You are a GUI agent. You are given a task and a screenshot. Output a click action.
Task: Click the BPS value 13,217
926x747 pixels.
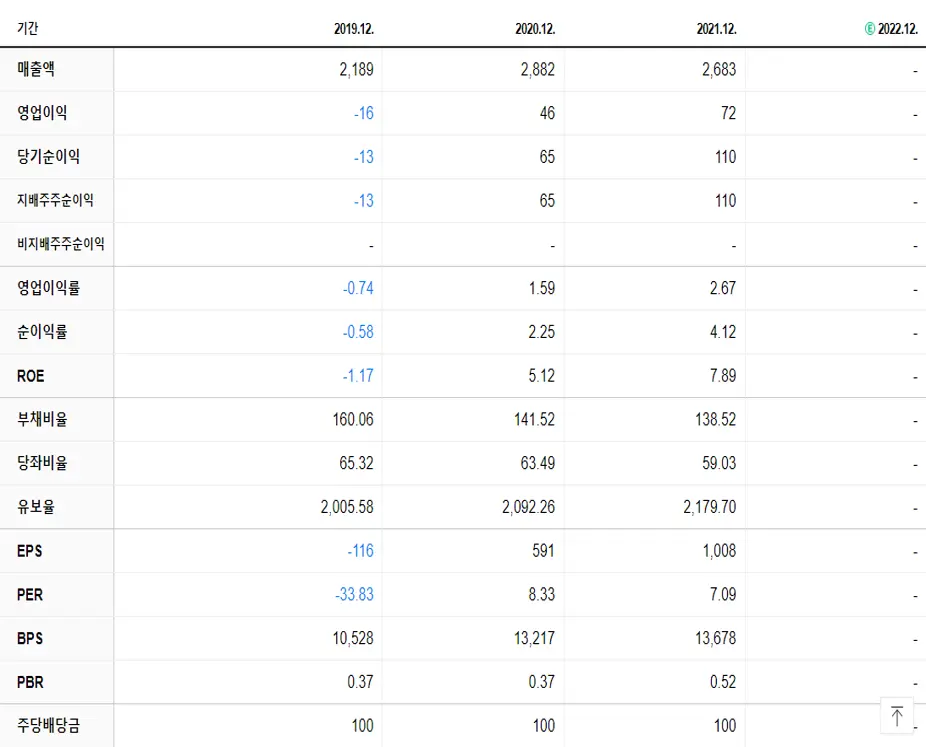(534, 638)
